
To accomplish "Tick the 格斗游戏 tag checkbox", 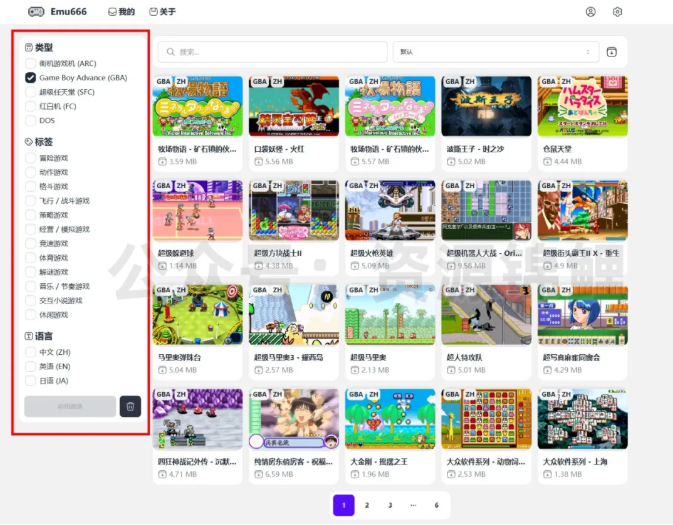I will [x=30, y=186].
